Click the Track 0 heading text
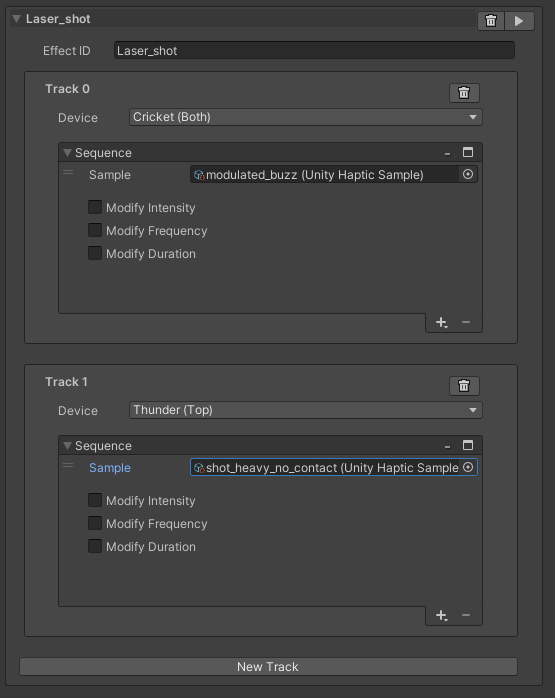 tap(67, 89)
